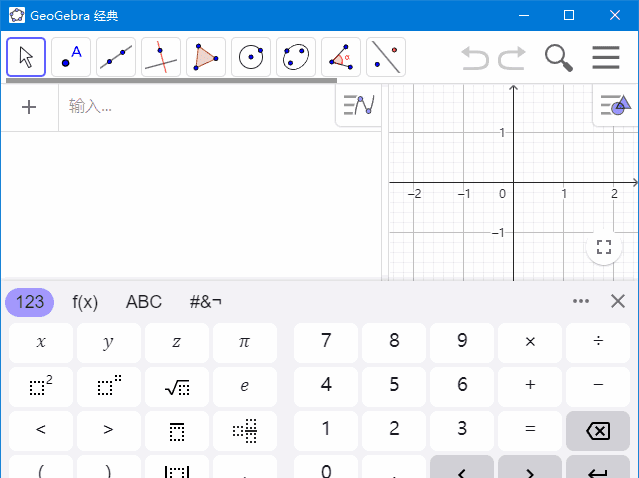Tap the absolute value key

pos(177,467)
